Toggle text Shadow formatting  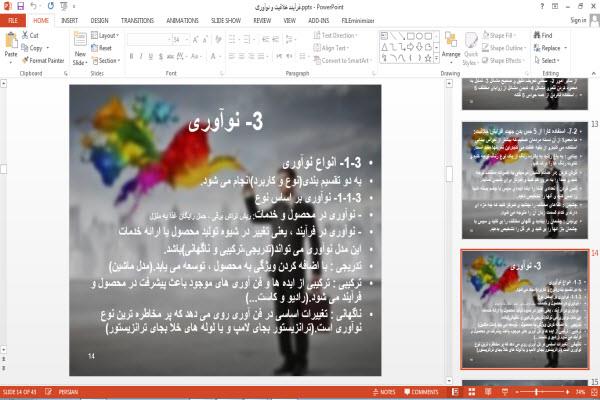(160, 57)
